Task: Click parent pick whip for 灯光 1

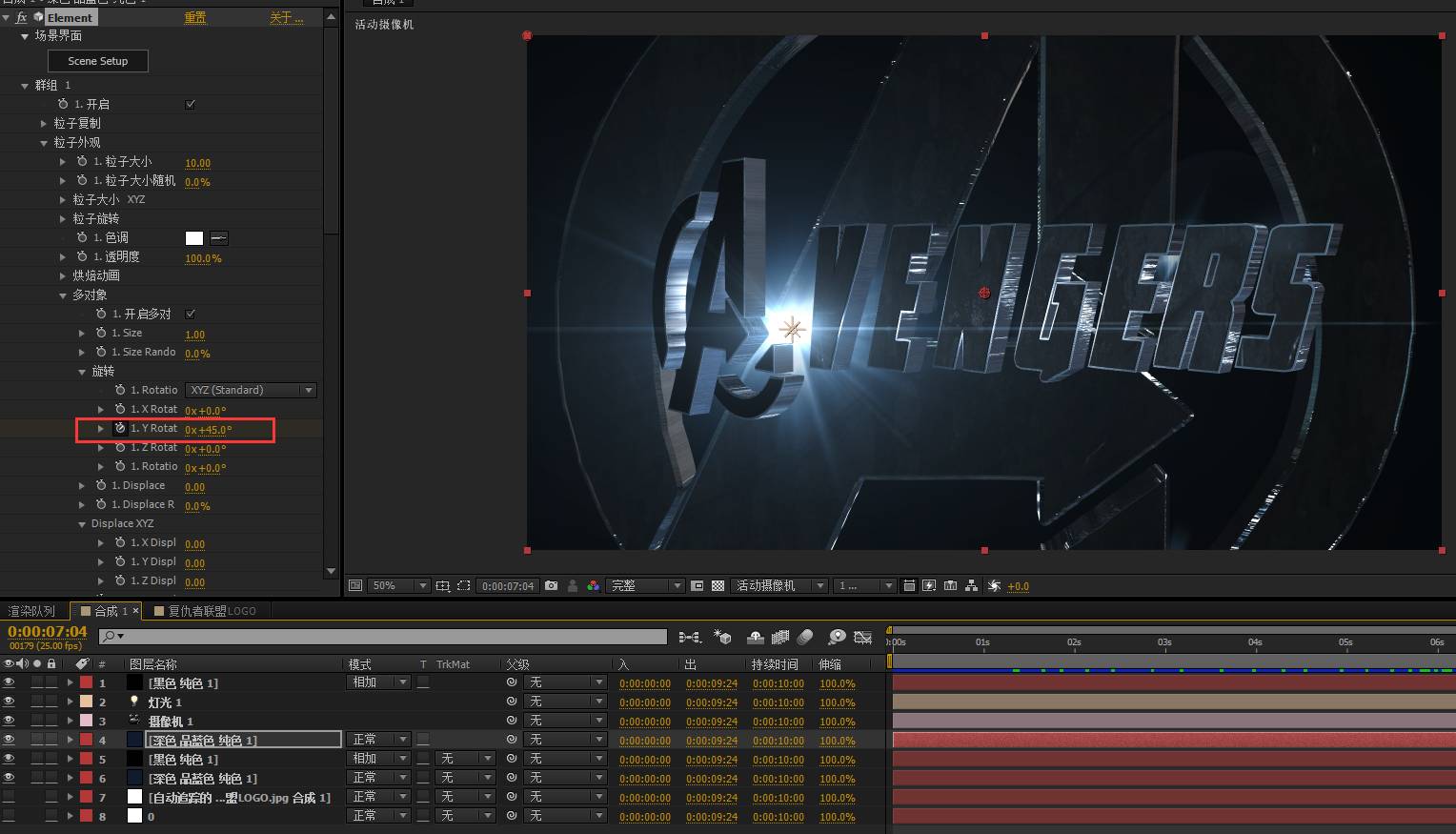Action: (512, 702)
